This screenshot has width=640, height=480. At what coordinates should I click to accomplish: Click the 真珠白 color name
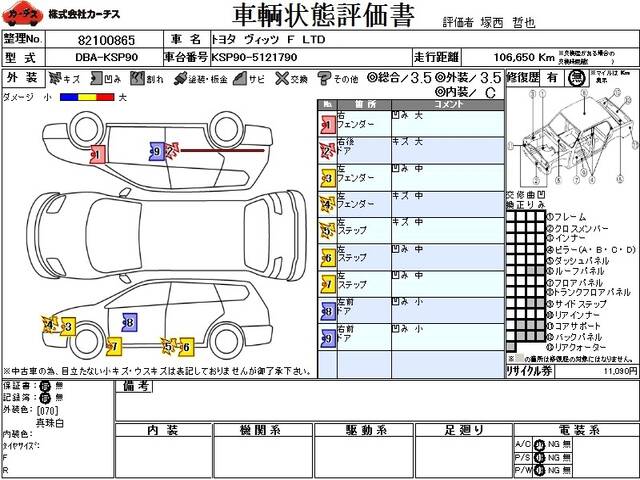pyautogui.click(x=49, y=423)
